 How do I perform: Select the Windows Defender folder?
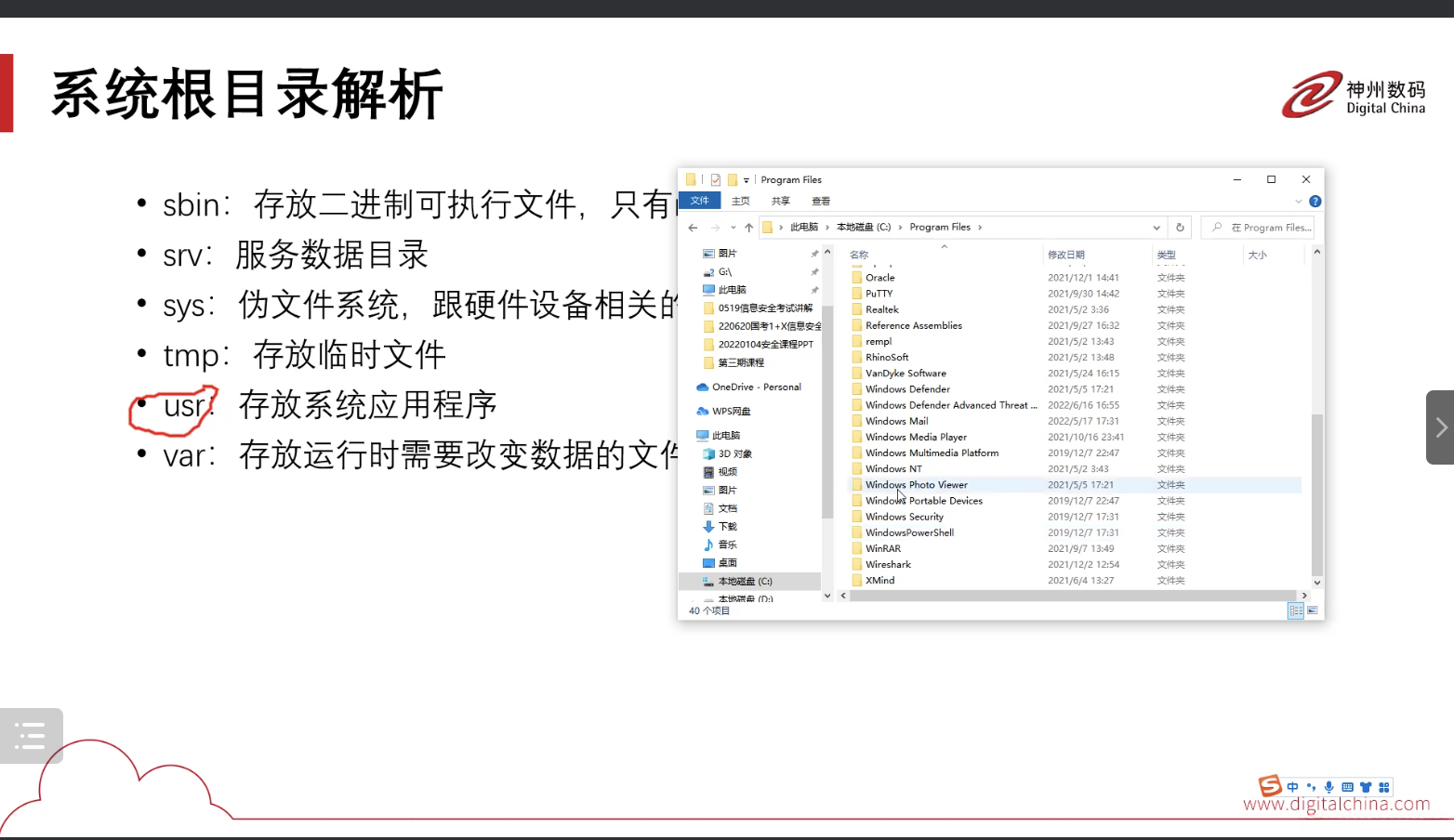point(907,389)
